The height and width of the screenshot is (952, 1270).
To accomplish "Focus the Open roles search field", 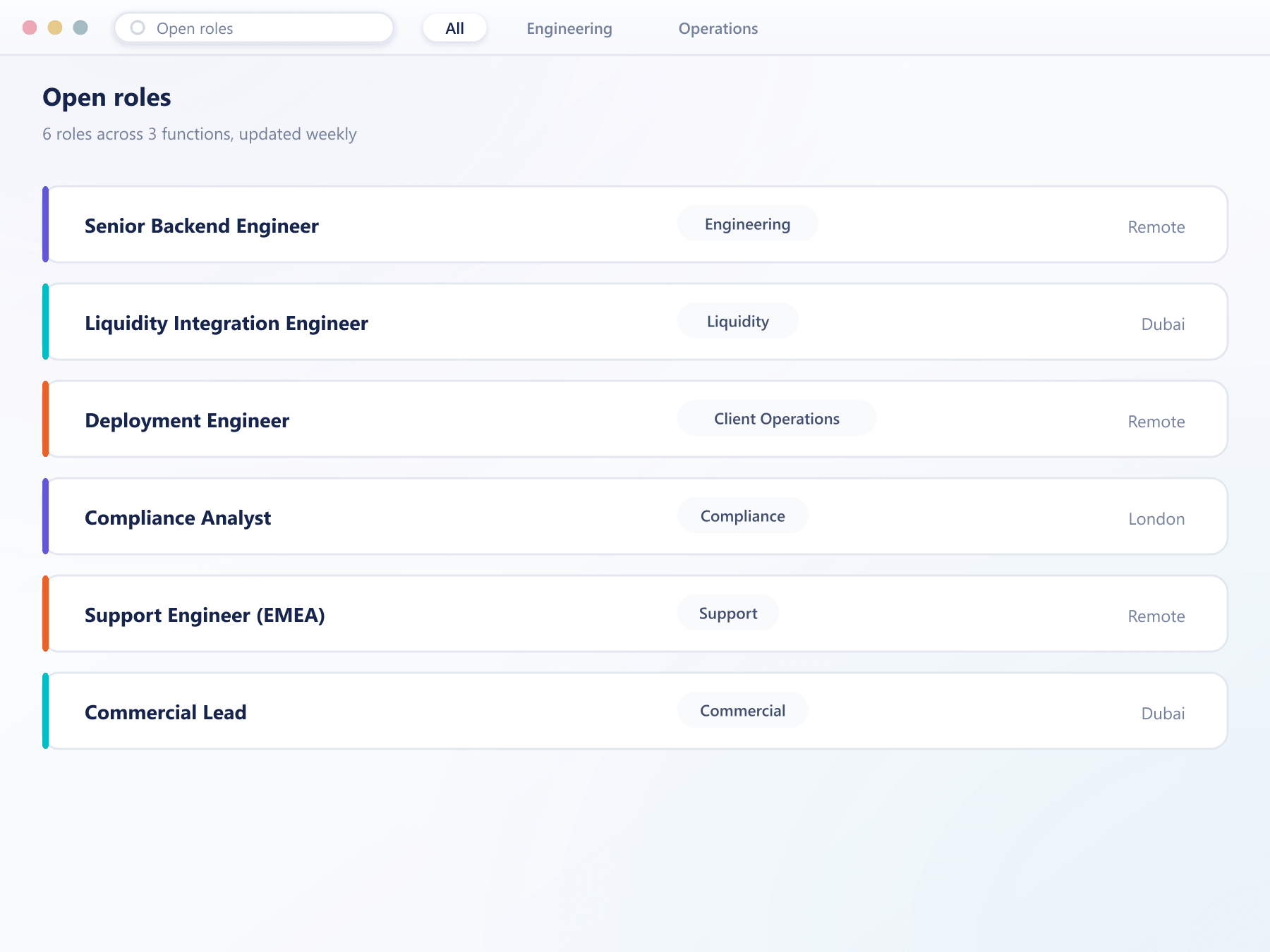I will tap(254, 28).
